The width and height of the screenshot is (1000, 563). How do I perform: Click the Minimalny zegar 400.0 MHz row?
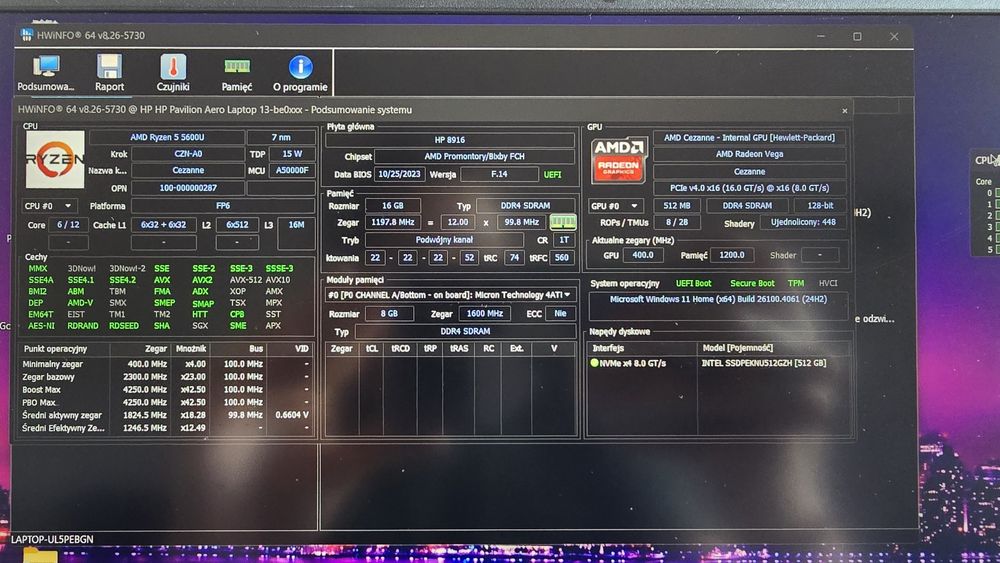(x=166, y=364)
